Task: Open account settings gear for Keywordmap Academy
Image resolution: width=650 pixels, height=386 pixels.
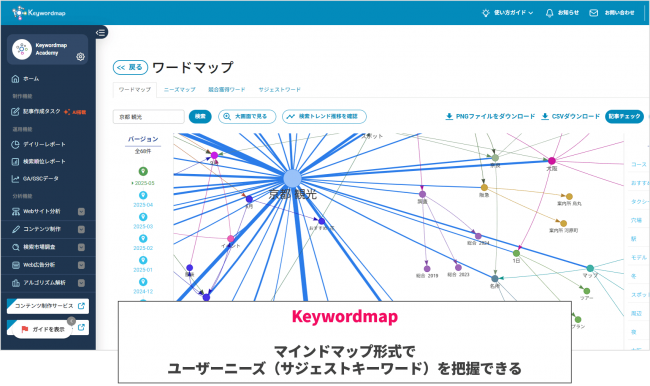Action: point(80,56)
